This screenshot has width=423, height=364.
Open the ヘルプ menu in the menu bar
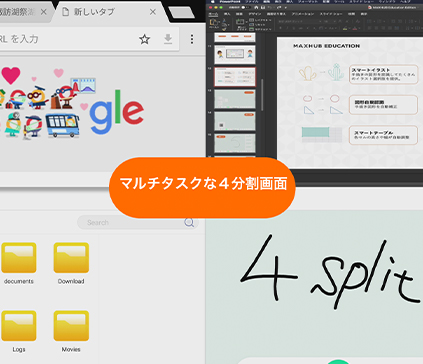pos(405,2)
